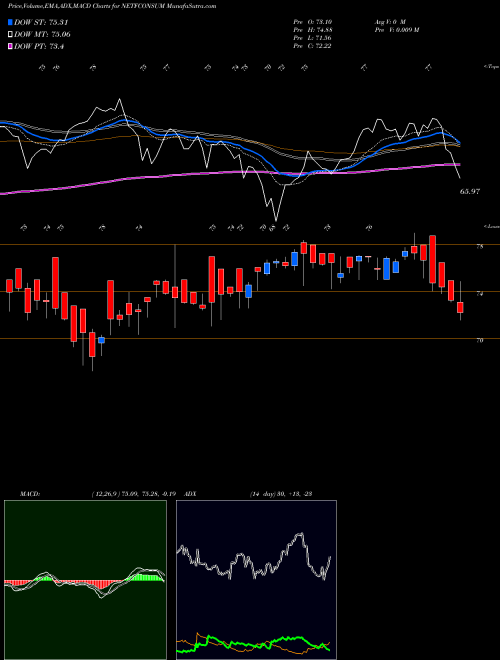The image size is (500, 660).
Task: Click the 'Pre C: 72.22' close value
Action: click(x=312, y=45)
